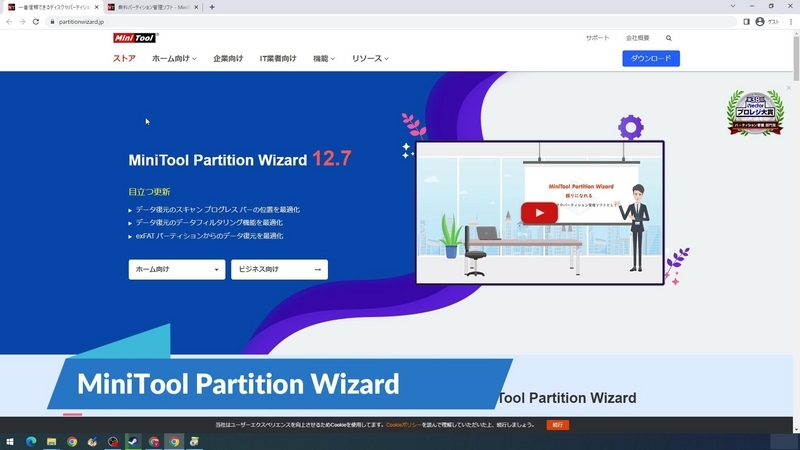Open the first Chrome taskbar icon
Viewport: 800px width, 450px height.
coord(72,442)
